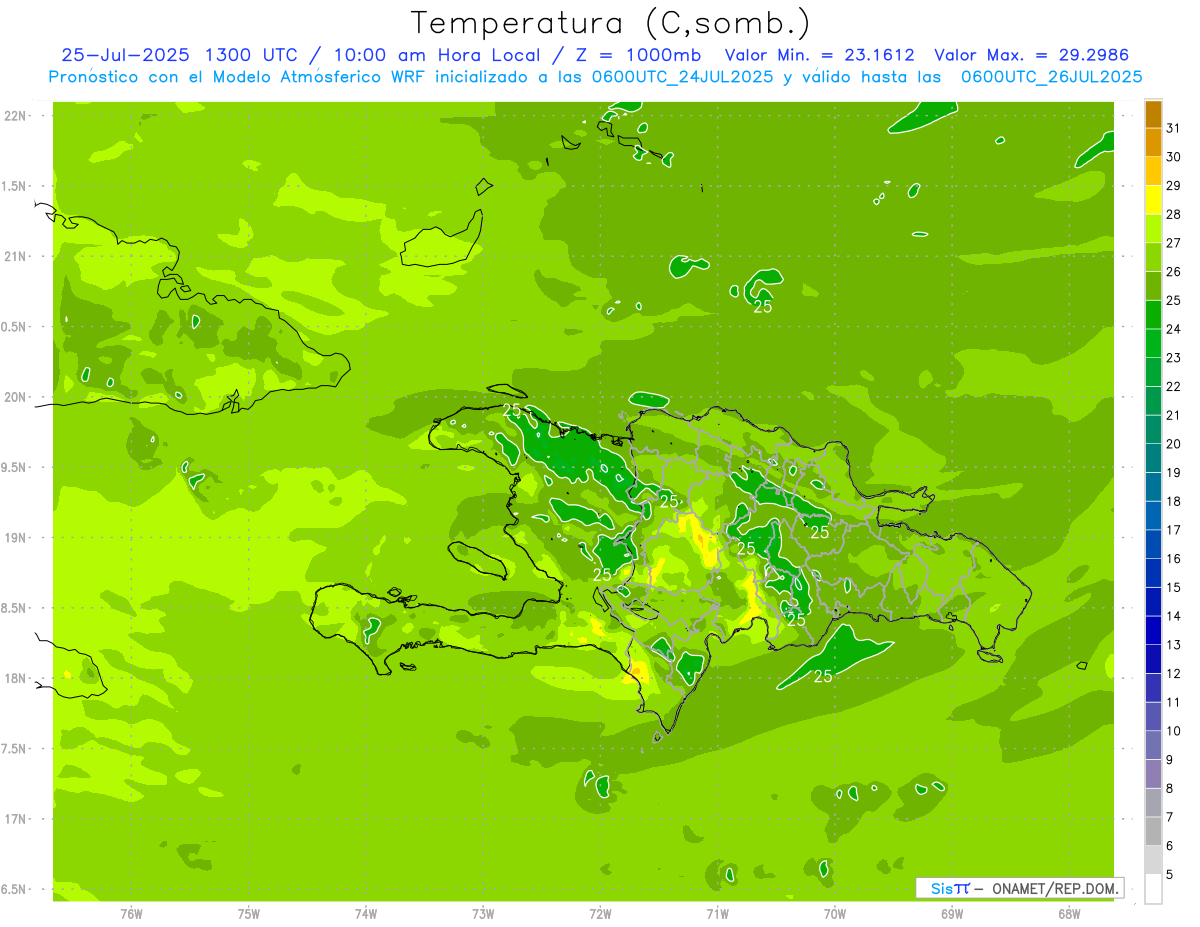Pick the yellow swatch between 28 and 29
This screenshot has height=927, width=1200.
pyautogui.click(x=1153, y=200)
